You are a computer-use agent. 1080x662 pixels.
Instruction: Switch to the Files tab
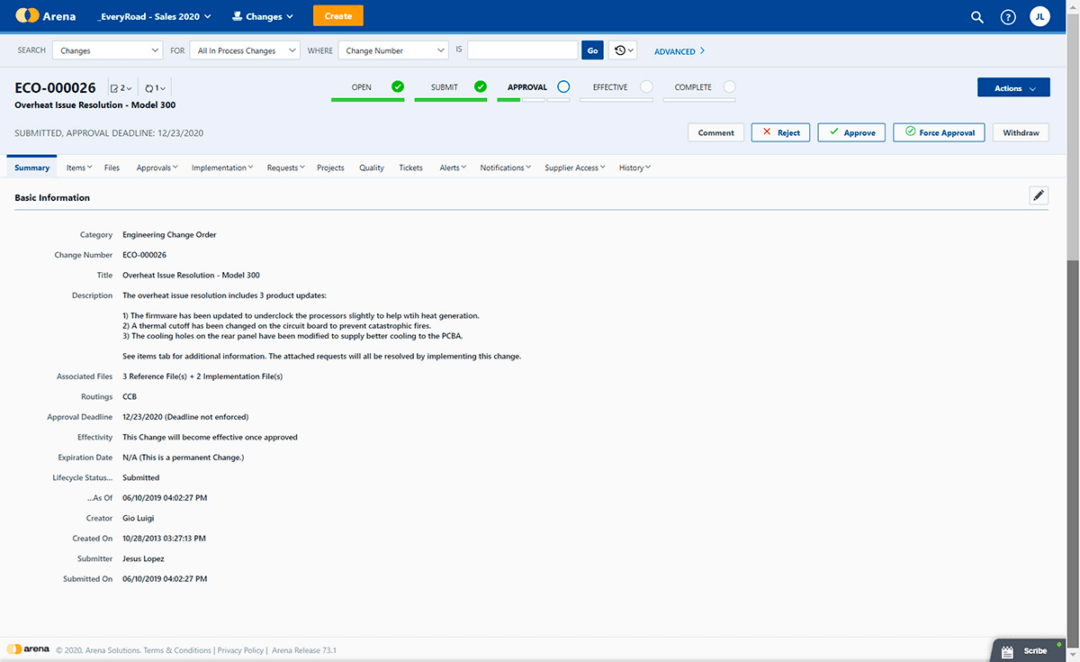click(112, 168)
